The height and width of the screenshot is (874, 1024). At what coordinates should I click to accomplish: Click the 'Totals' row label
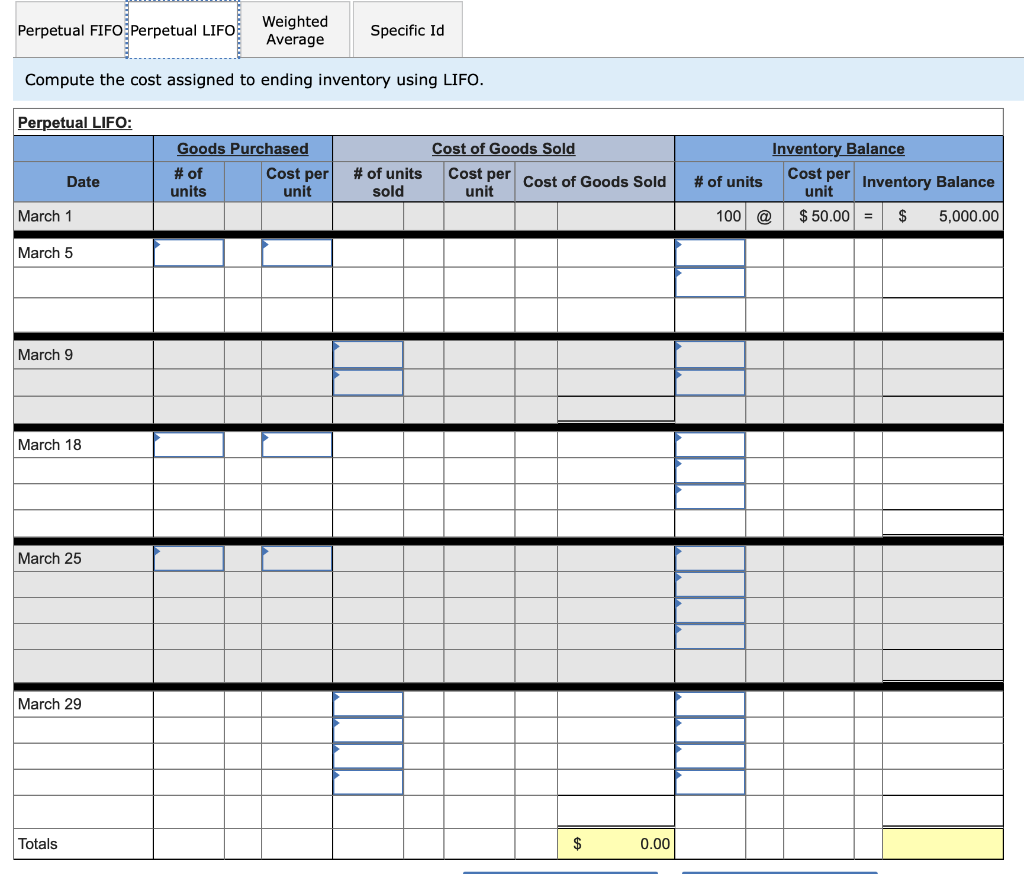[38, 844]
